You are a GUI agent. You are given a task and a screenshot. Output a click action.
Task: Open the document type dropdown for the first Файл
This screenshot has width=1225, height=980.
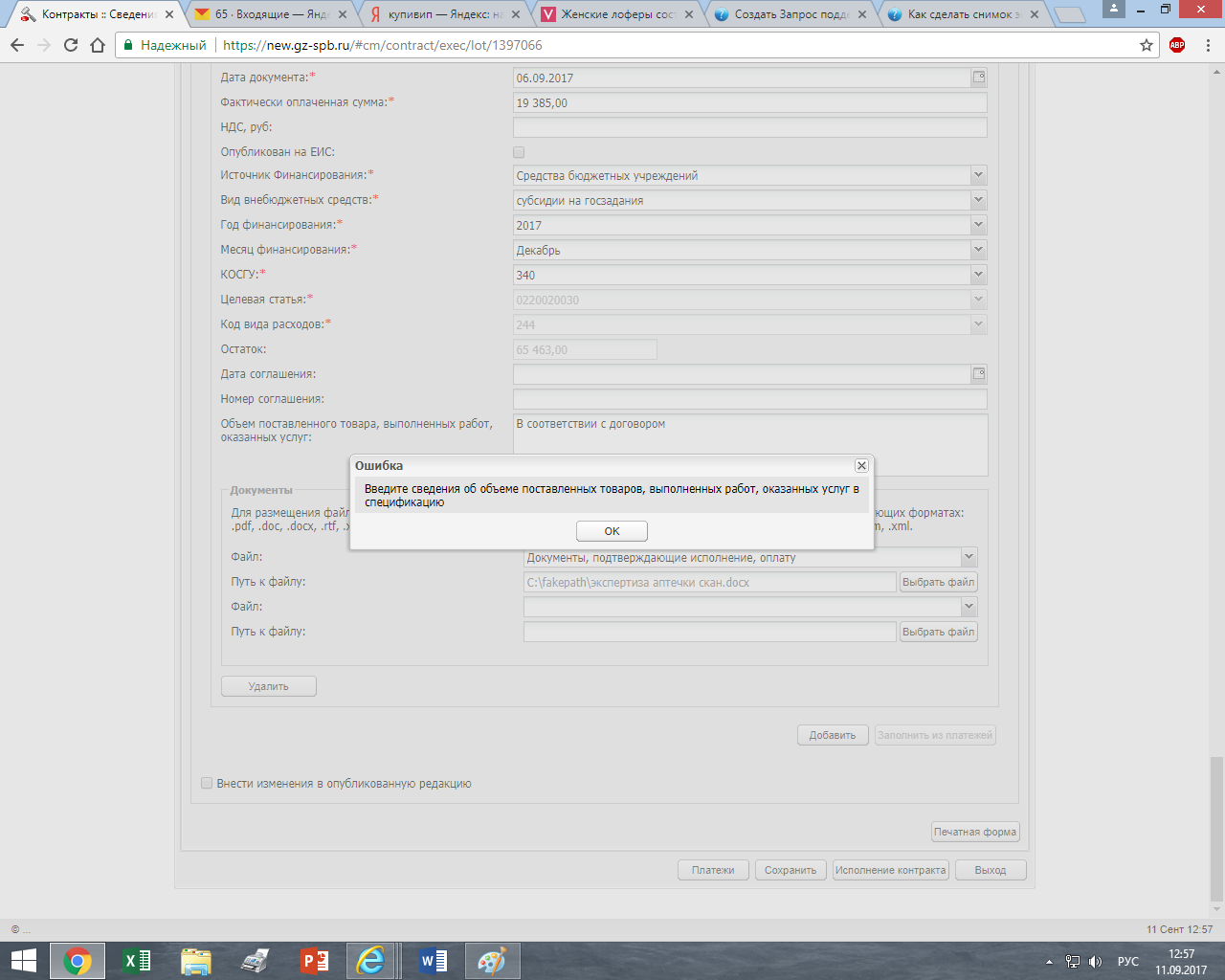click(969, 557)
